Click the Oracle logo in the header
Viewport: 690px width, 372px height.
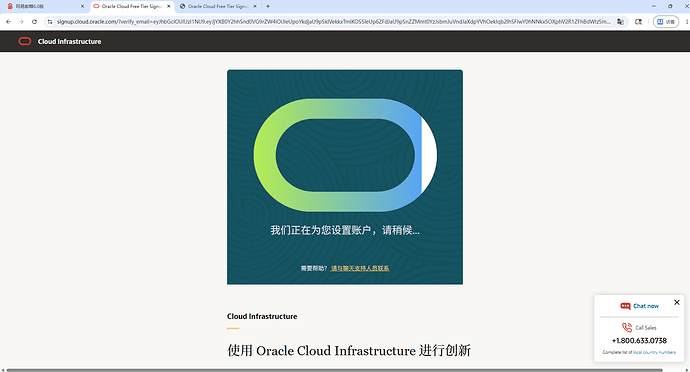pos(25,41)
